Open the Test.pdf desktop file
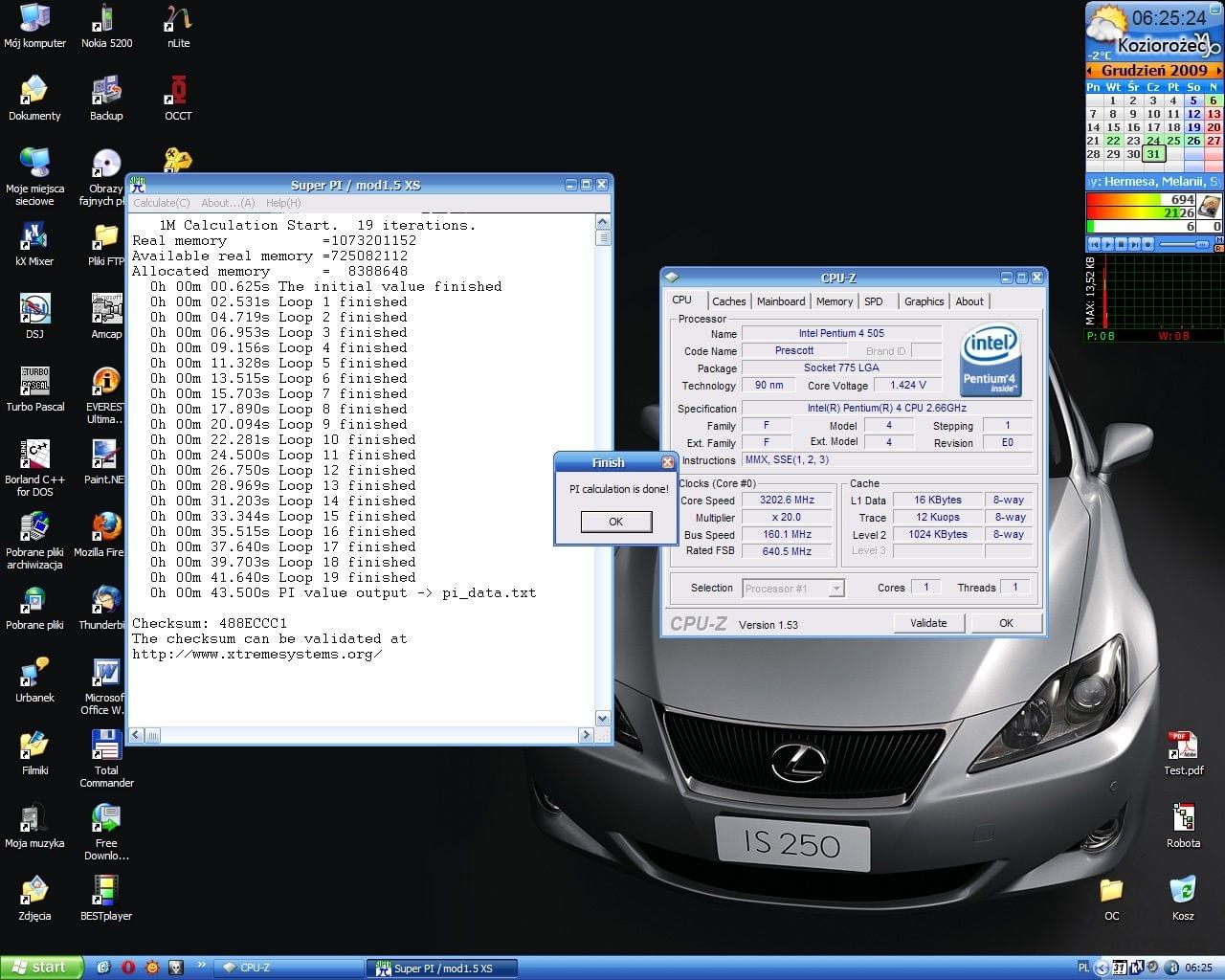Viewport: 1225px width, 980px height. (1183, 754)
